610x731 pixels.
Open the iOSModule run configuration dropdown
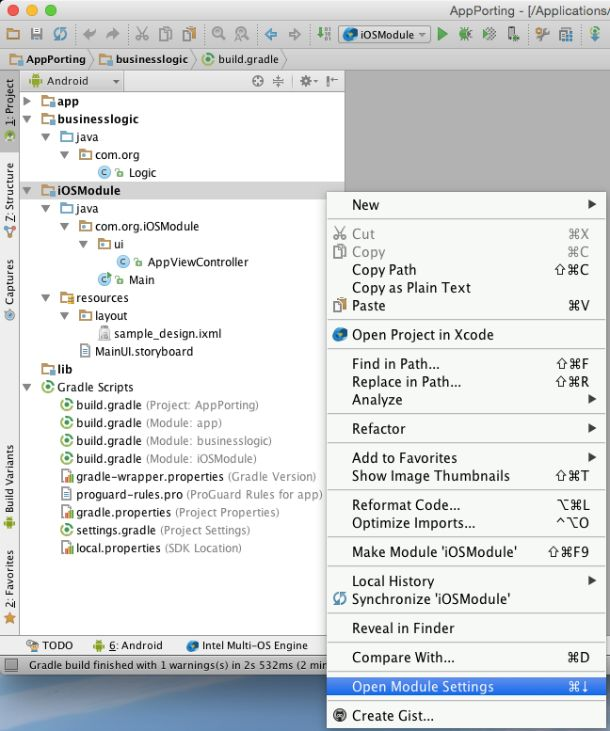[x=385, y=34]
